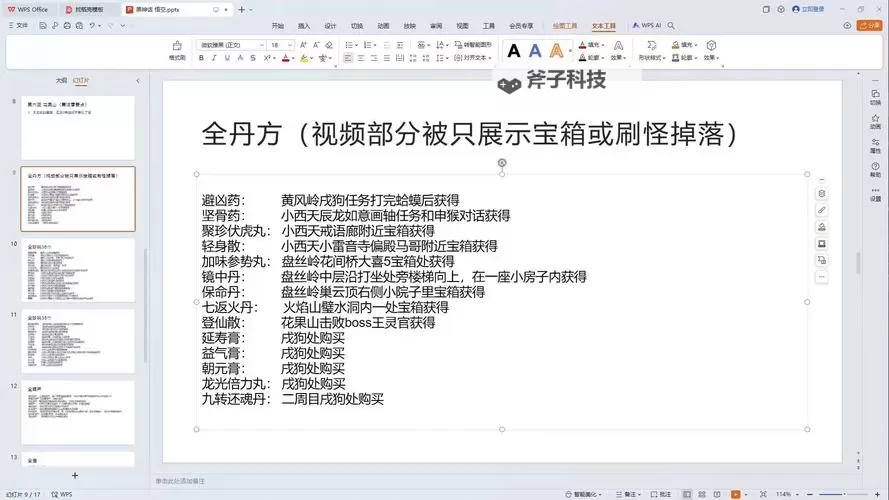Select left text alignment
Screen dimensions: 889x500
click(x=348, y=58)
